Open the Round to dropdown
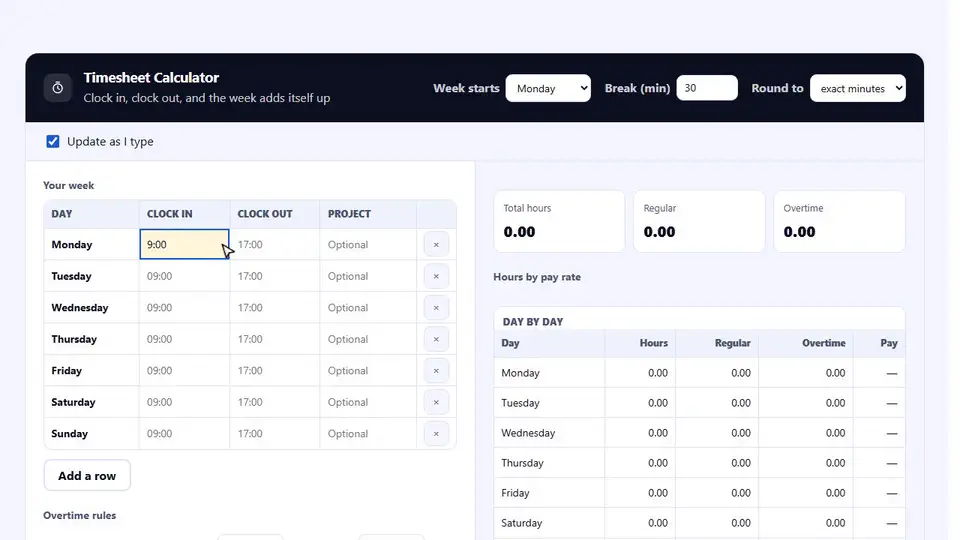Screen dimensions: 960x540 pos(857,88)
